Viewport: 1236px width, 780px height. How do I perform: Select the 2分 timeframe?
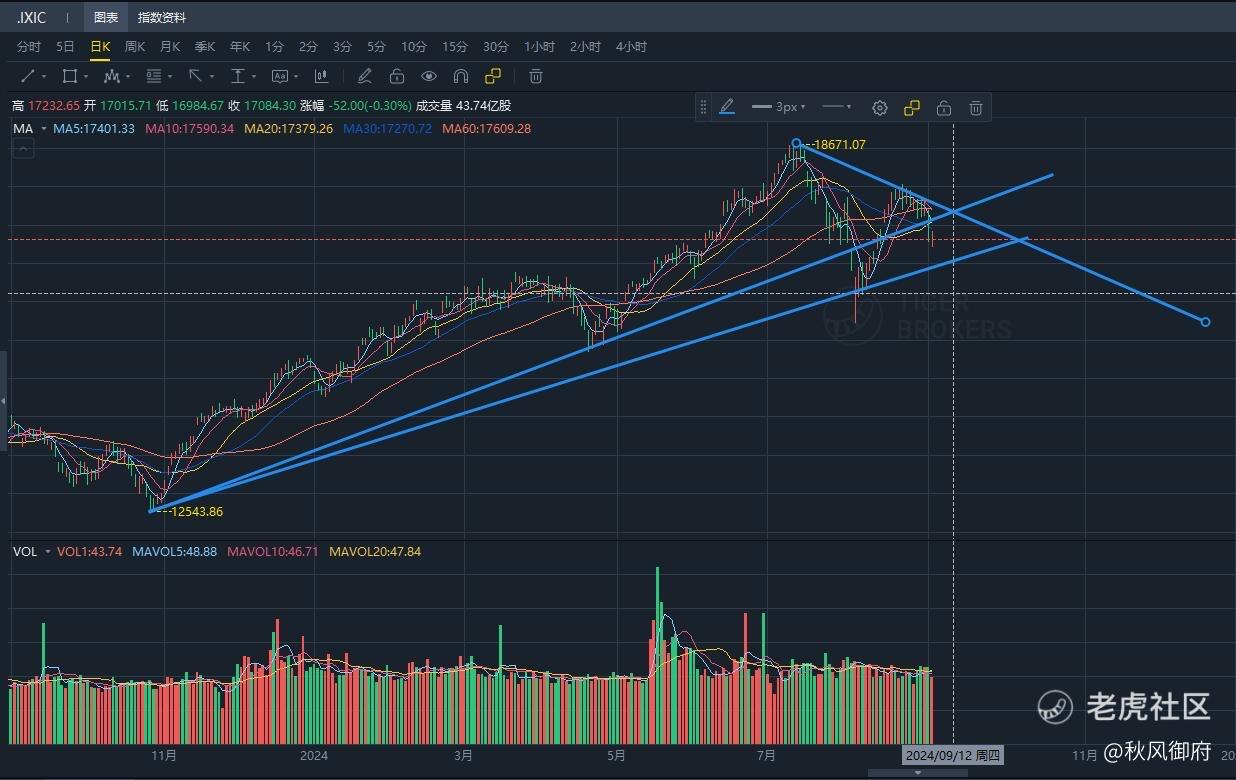tap(308, 47)
